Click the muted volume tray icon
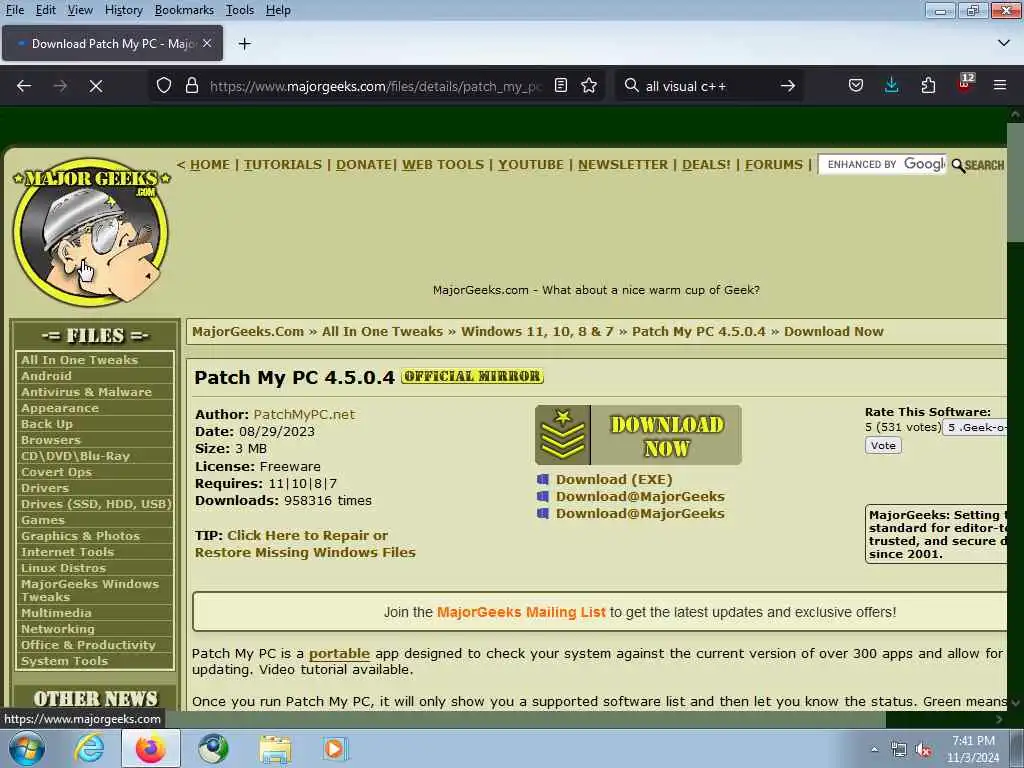 click(x=923, y=750)
